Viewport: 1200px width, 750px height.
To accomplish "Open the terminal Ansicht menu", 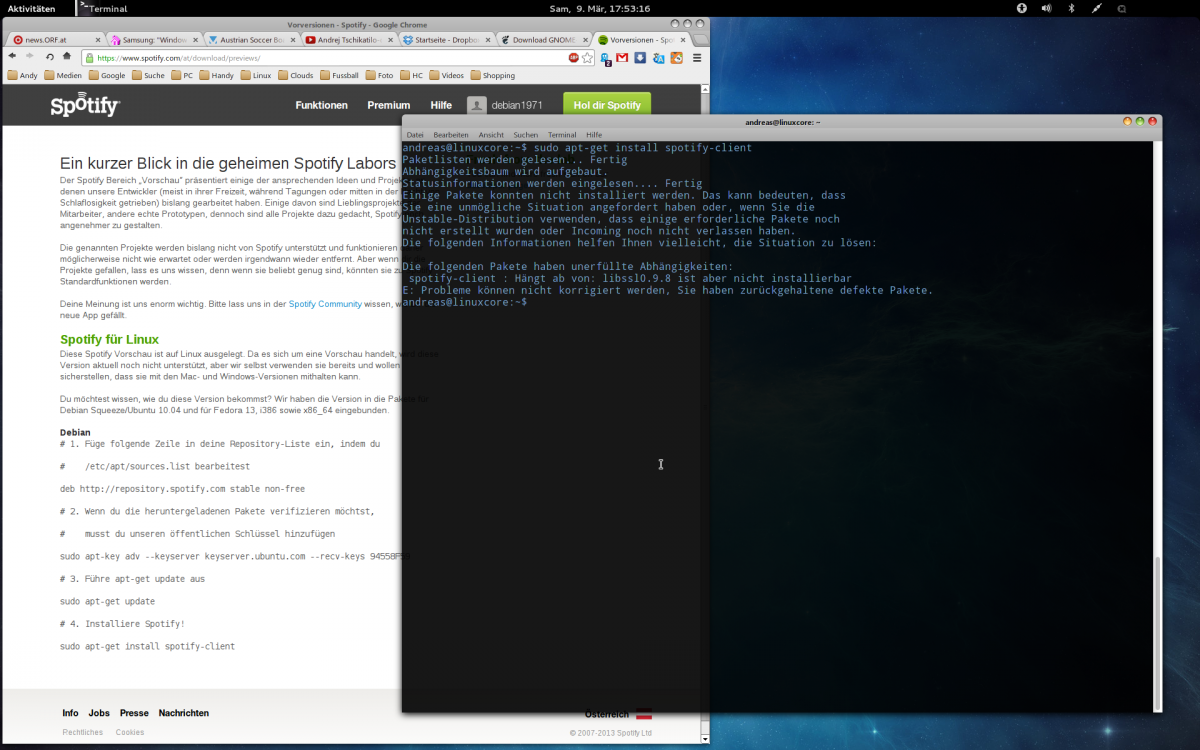I will pyautogui.click(x=491, y=135).
